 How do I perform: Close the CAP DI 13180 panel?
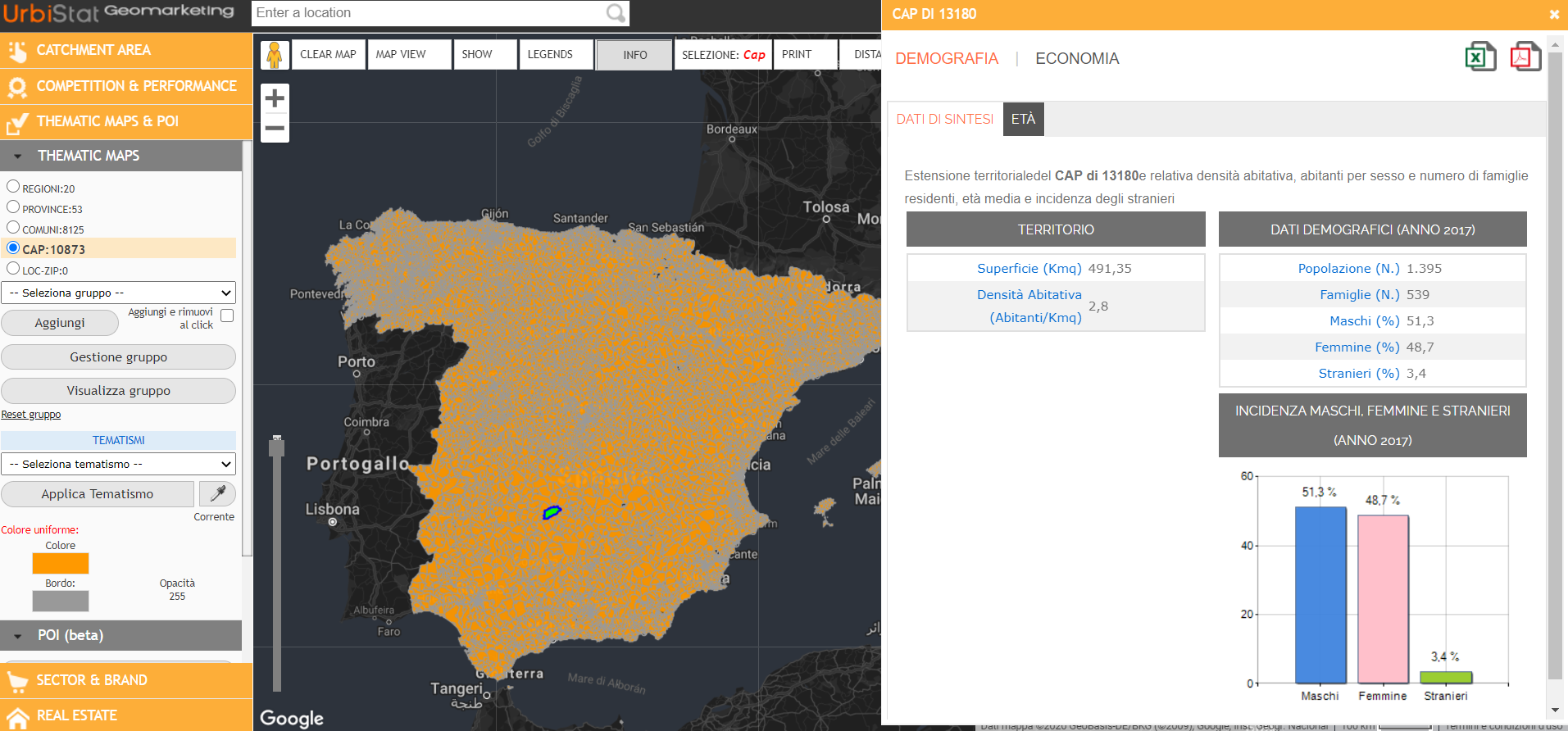pos(1554,15)
